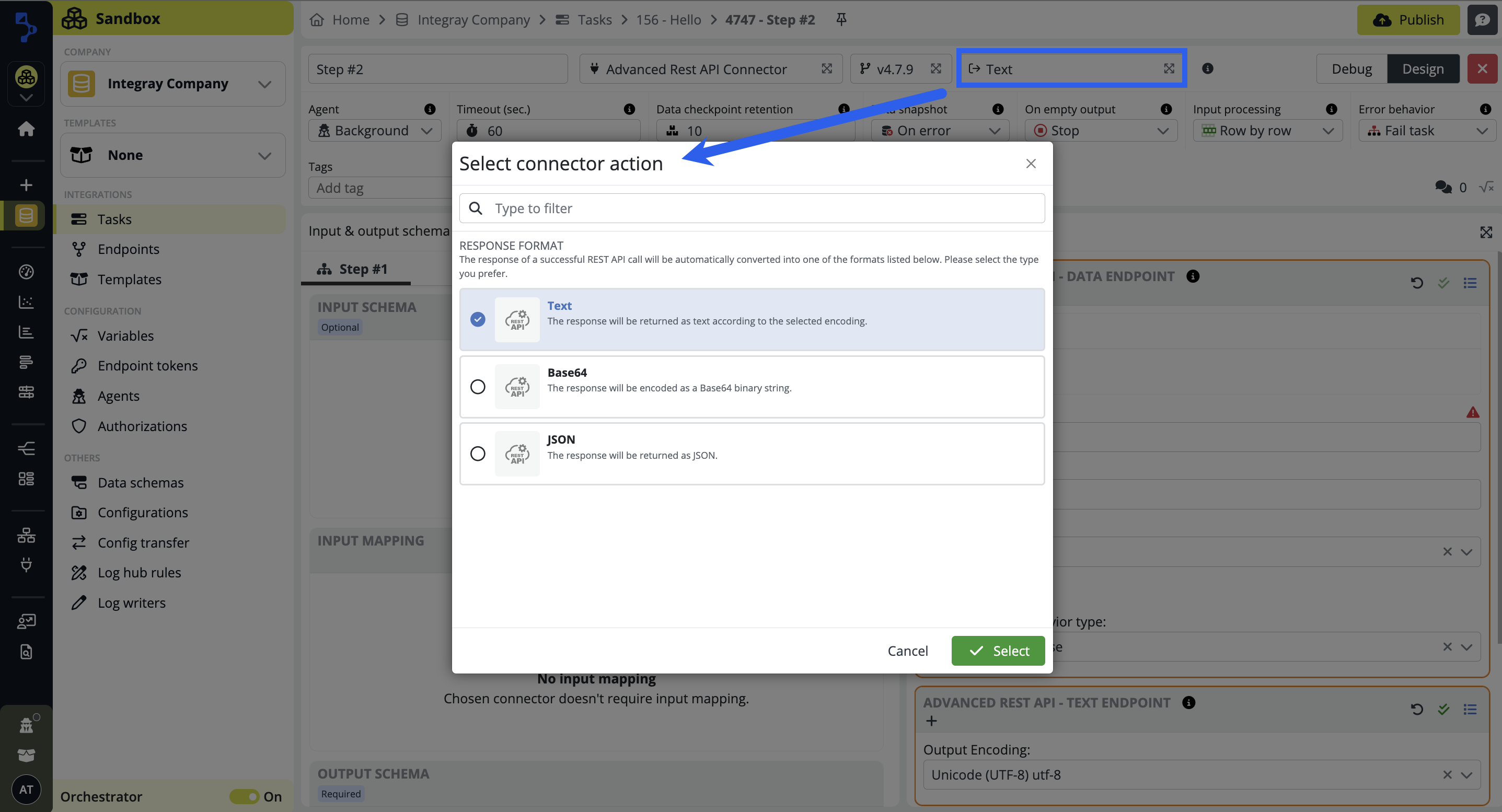
Task: Select the JSON response format radio
Action: click(478, 454)
